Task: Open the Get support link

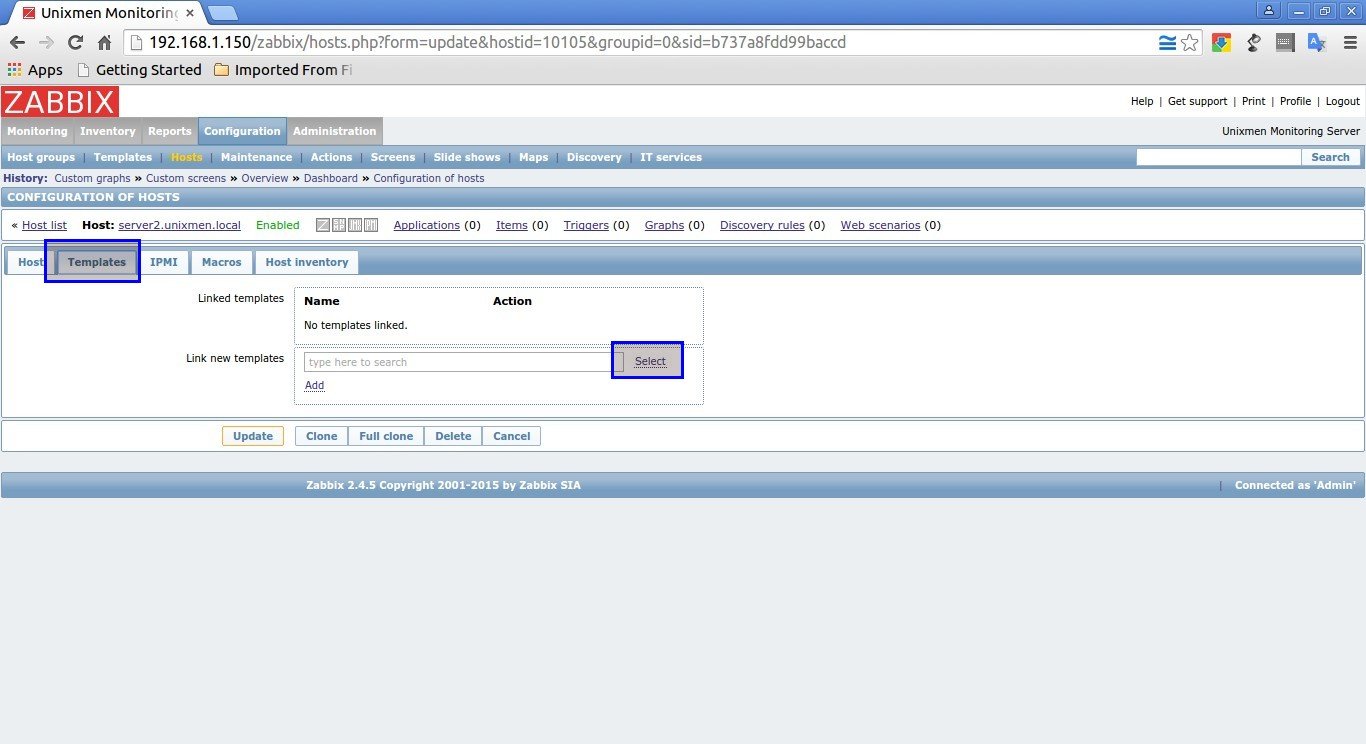Action: pyautogui.click(x=1197, y=101)
